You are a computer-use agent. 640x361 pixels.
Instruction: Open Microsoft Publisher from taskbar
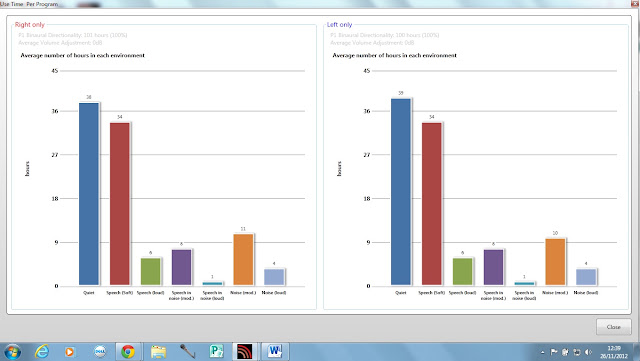216,351
